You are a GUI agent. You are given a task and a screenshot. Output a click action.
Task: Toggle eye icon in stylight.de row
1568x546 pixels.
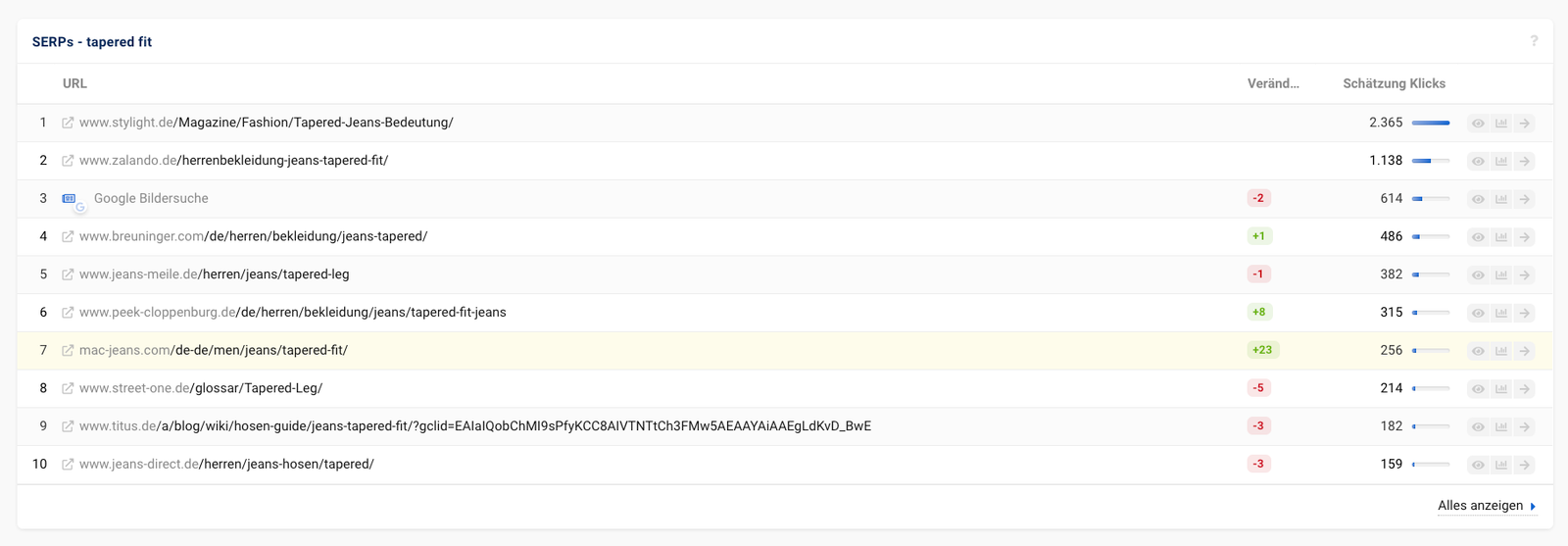pyautogui.click(x=1478, y=124)
